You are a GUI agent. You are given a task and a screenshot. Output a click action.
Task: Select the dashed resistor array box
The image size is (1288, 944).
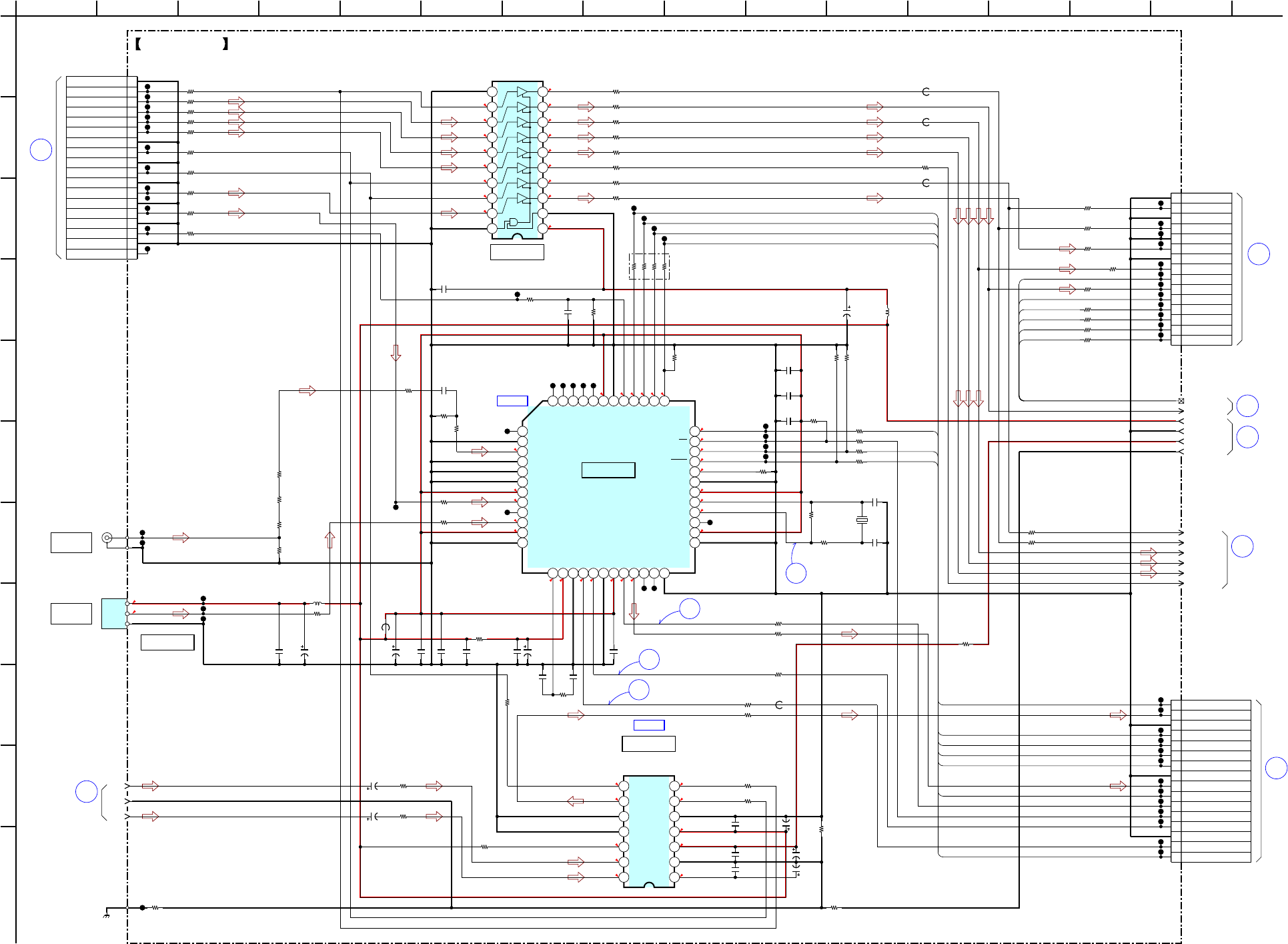tap(649, 267)
